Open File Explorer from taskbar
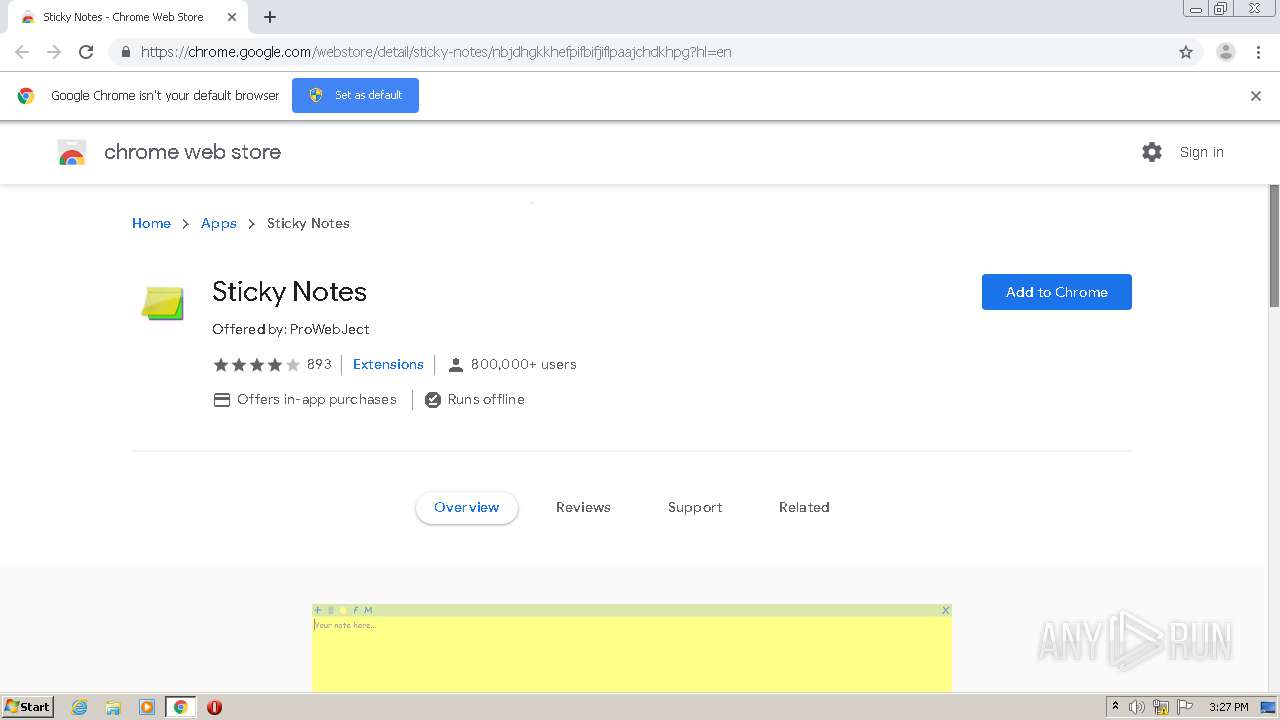Screen dimensions: 1280x720 [x=113, y=707]
